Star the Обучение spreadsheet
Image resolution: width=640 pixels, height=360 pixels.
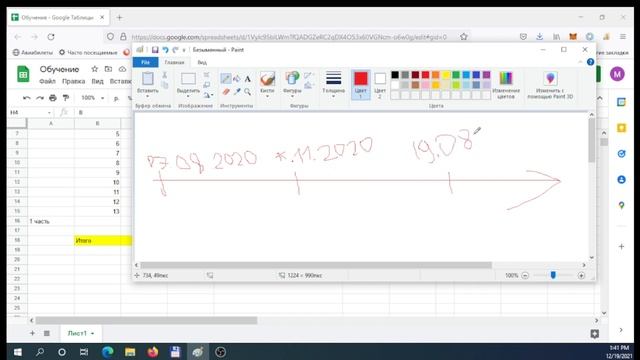point(95,69)
